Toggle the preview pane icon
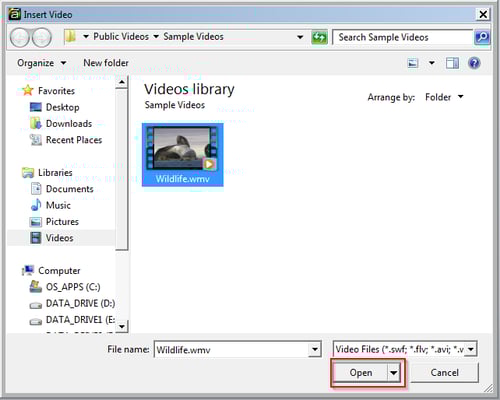The height and width of the screenshot is (400, 500). 452,63
